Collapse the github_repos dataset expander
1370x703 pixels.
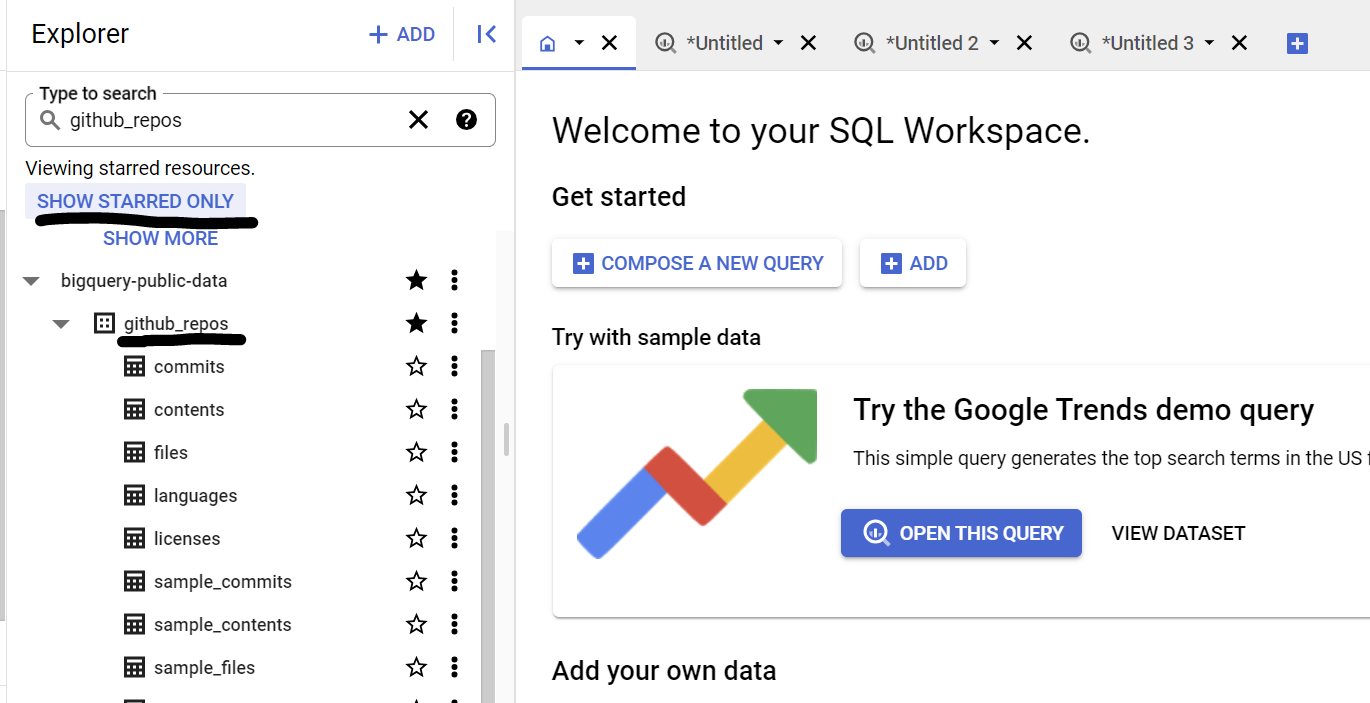click(61, 322)
